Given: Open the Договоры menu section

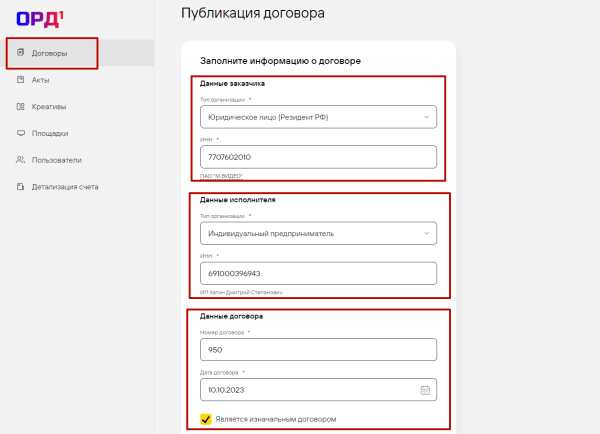Looking at the screenshot, I should point(77,53).
